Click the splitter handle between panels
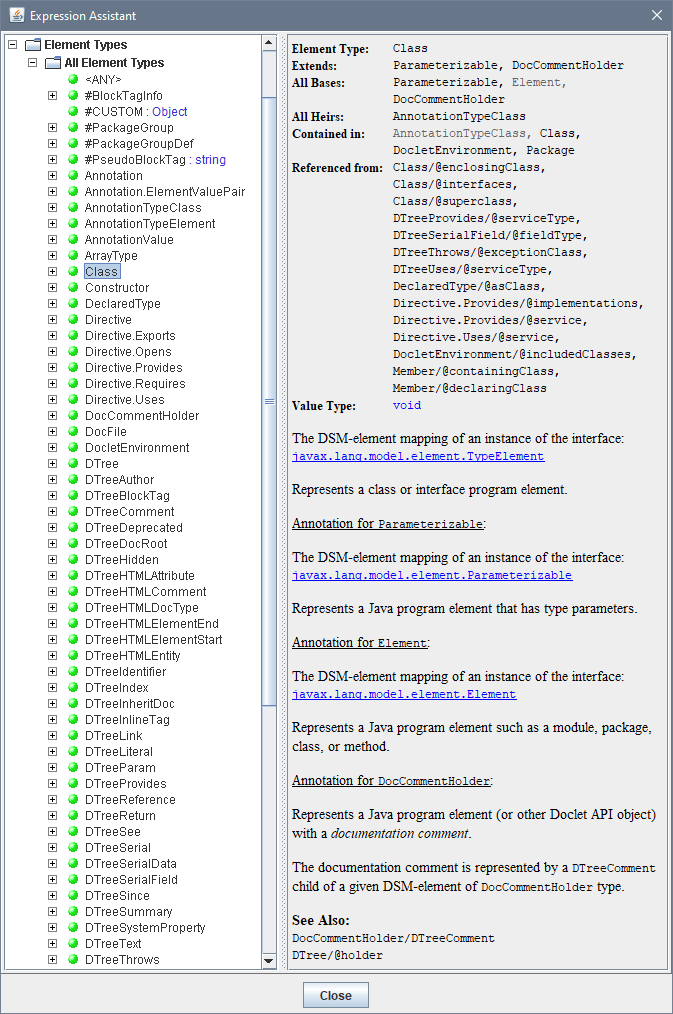This screenshot has width=673, height=1014. pos(282,500)
